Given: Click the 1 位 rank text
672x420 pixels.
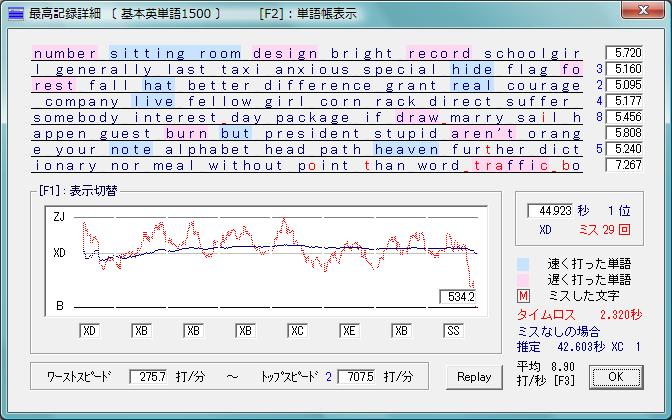Looking at the screenshot, I should (619, 211).
